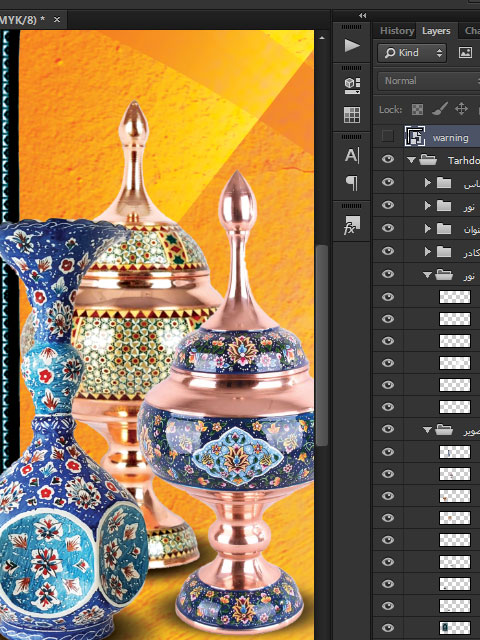
Task: Click folder icon of the نوان group
Action: pos(444,228)
